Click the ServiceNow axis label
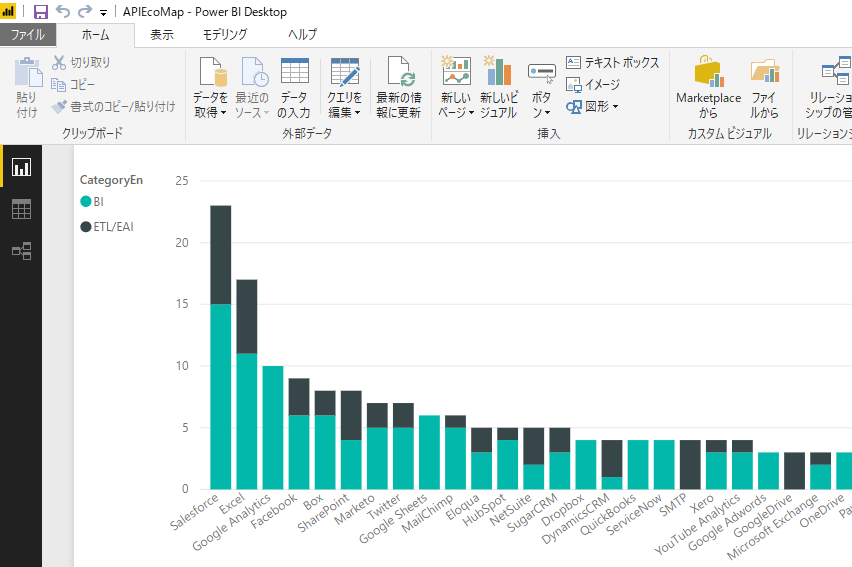Image resolution: width=852 pixels, height=567 pixels. tap(634, 514)
